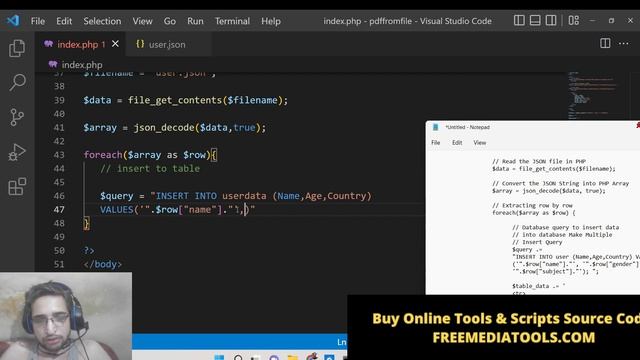This screenshot has width=640, height=360.
Task: Open the Extensions view
Action: tap(17, 187)
